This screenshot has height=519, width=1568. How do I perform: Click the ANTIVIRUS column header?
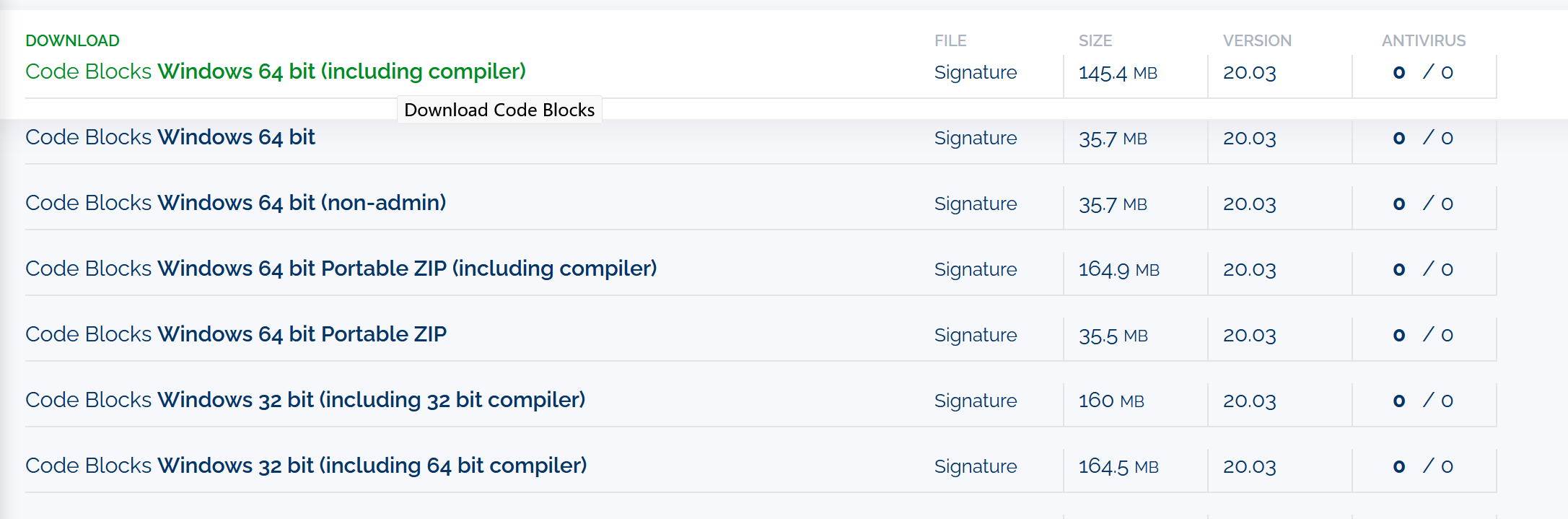(x=1424, y=40)
